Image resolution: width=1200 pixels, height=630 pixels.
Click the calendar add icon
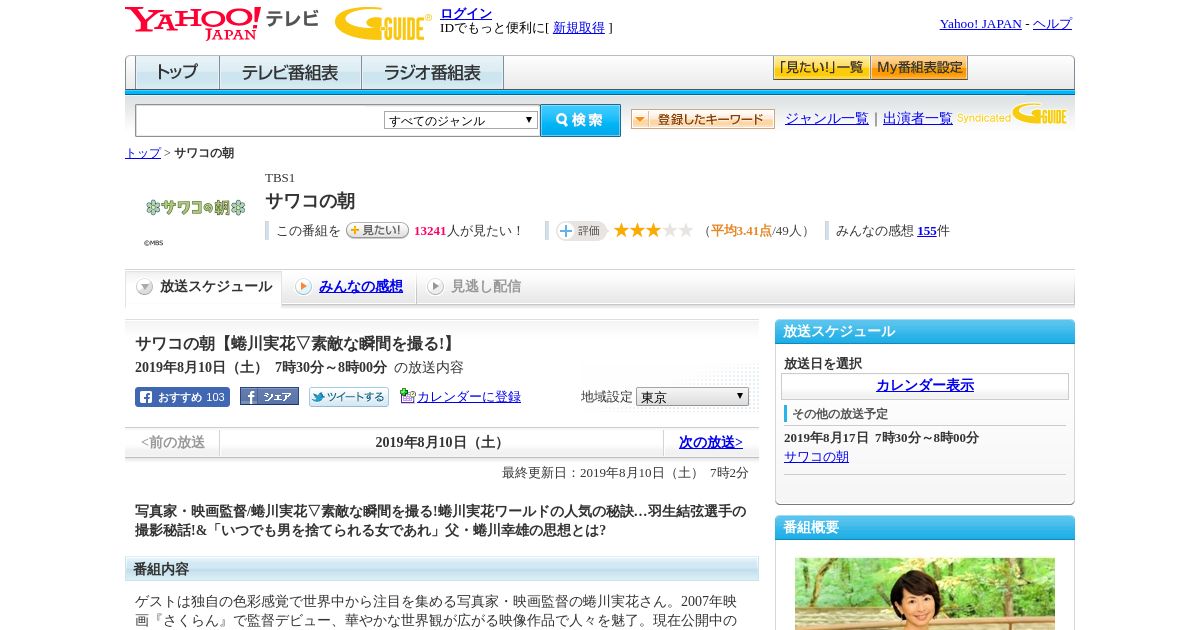(407, 396)
